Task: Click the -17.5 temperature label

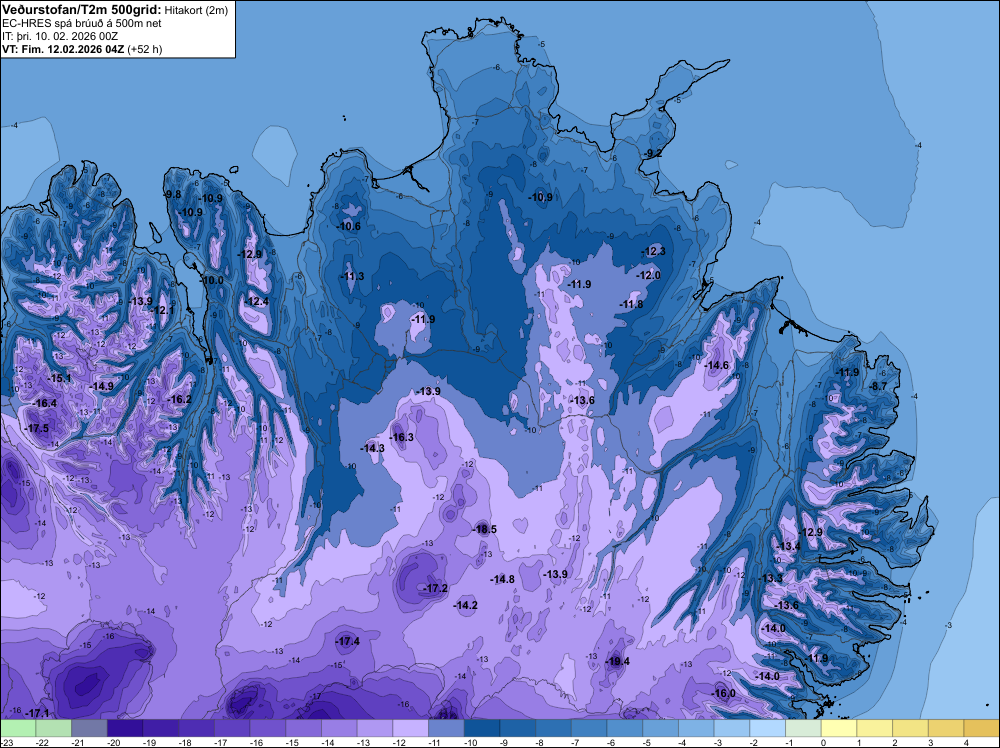Action: tap(37, 429)
